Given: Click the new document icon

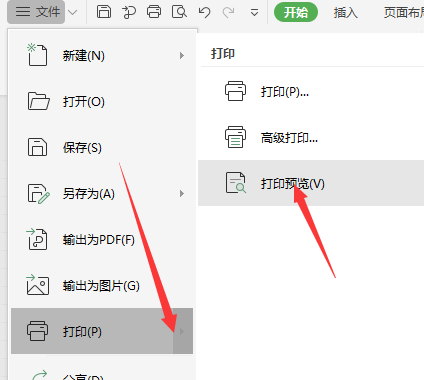Looking at the screenshot, I should [37, 55].
